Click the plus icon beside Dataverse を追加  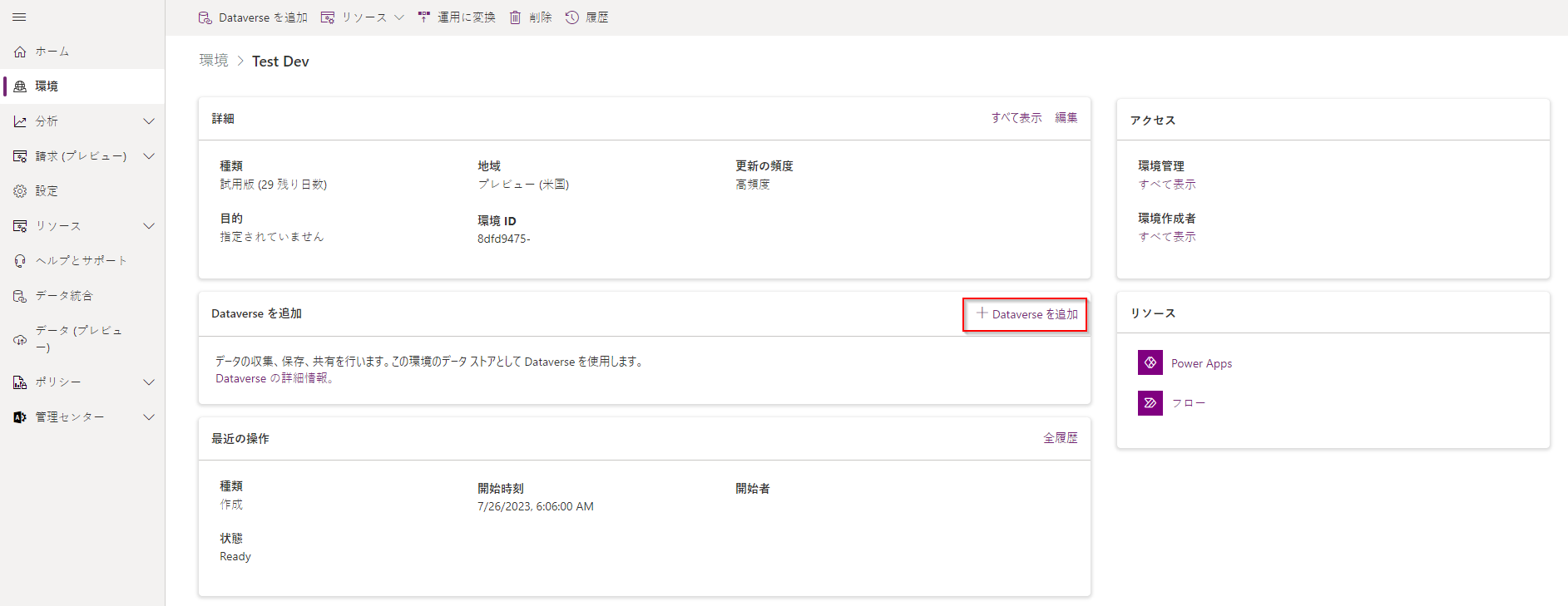click(982, 313)
